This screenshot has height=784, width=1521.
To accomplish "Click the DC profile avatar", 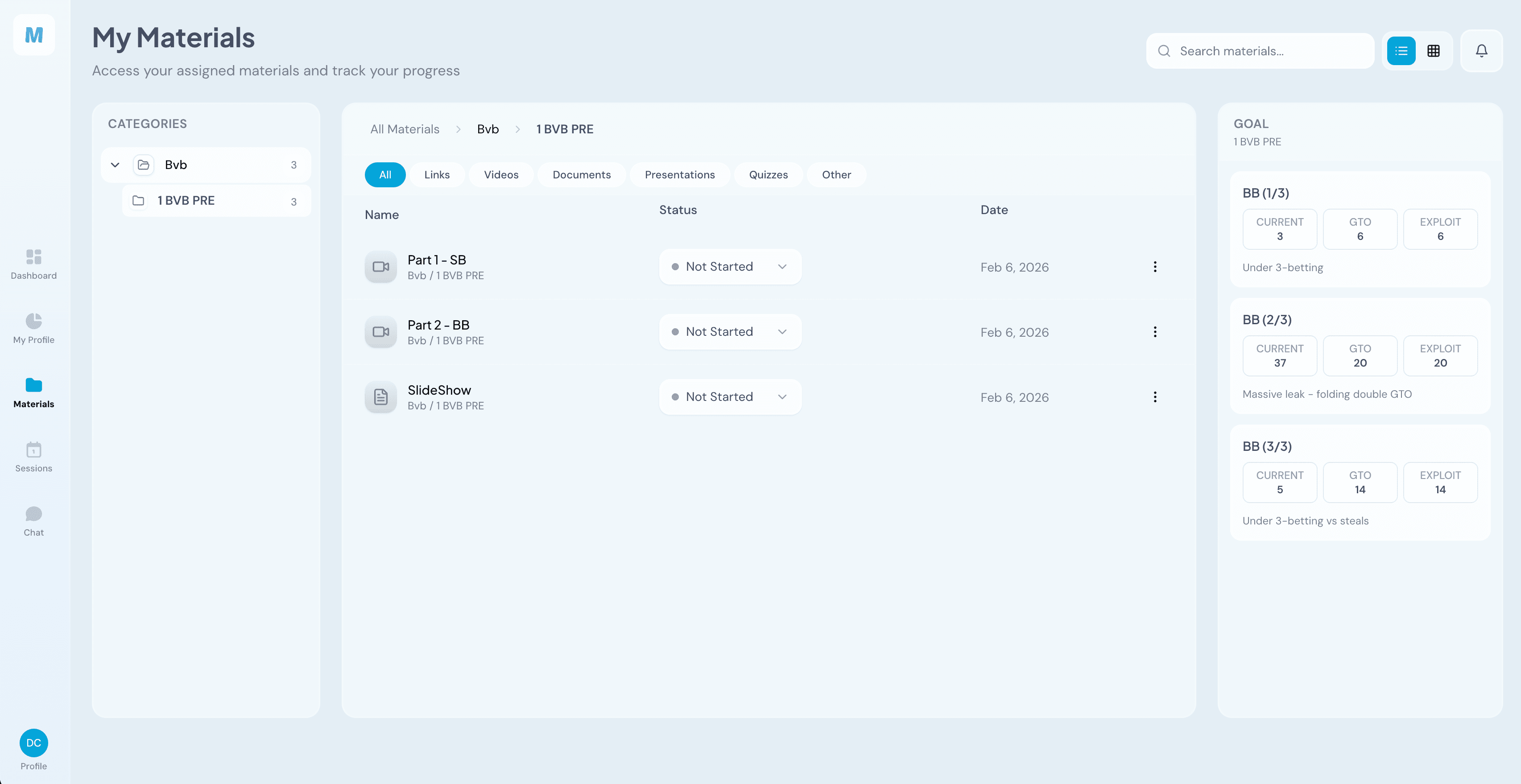I will click(x=33, y=742).
